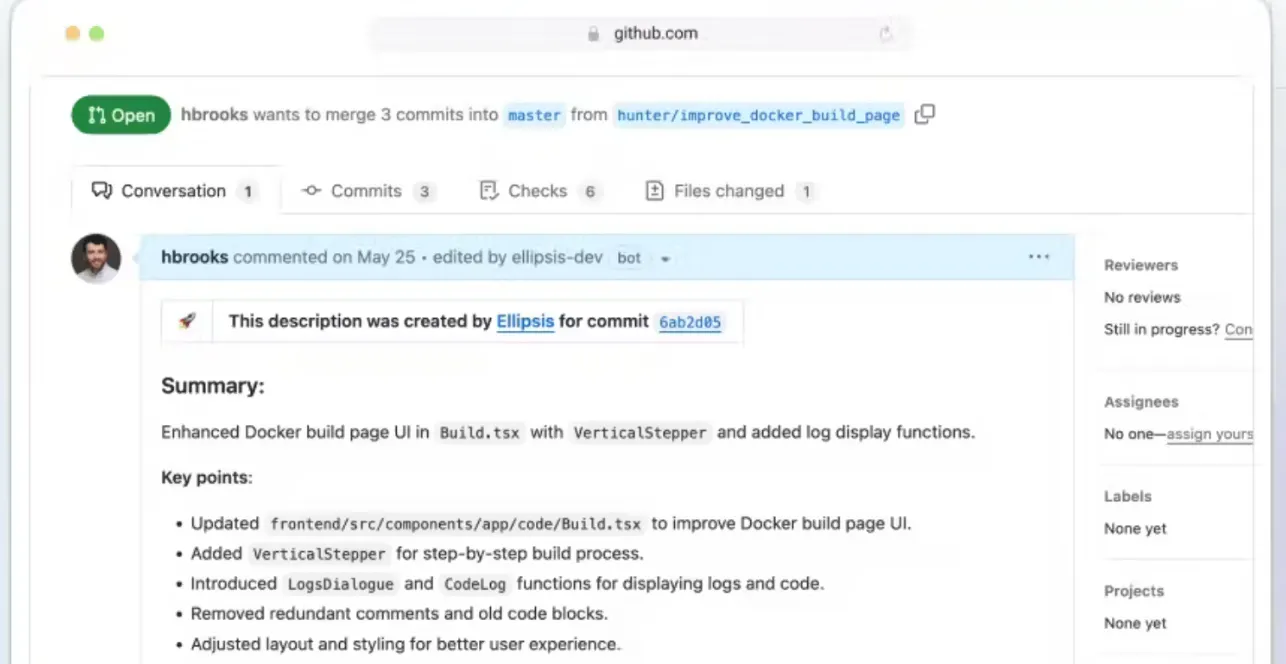
Task: Copy the branch name with the copy icon
Action: coord(925,114)
